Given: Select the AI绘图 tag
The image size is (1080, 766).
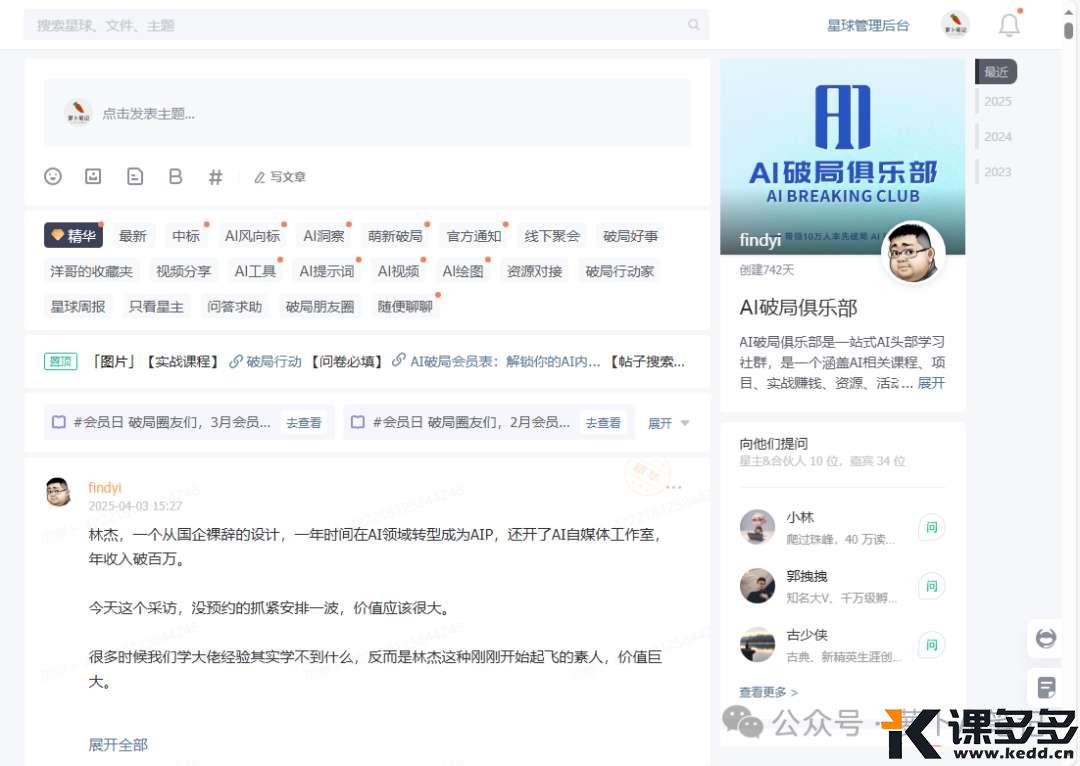Looking at the screenshot, I should [x=463, y=271].
